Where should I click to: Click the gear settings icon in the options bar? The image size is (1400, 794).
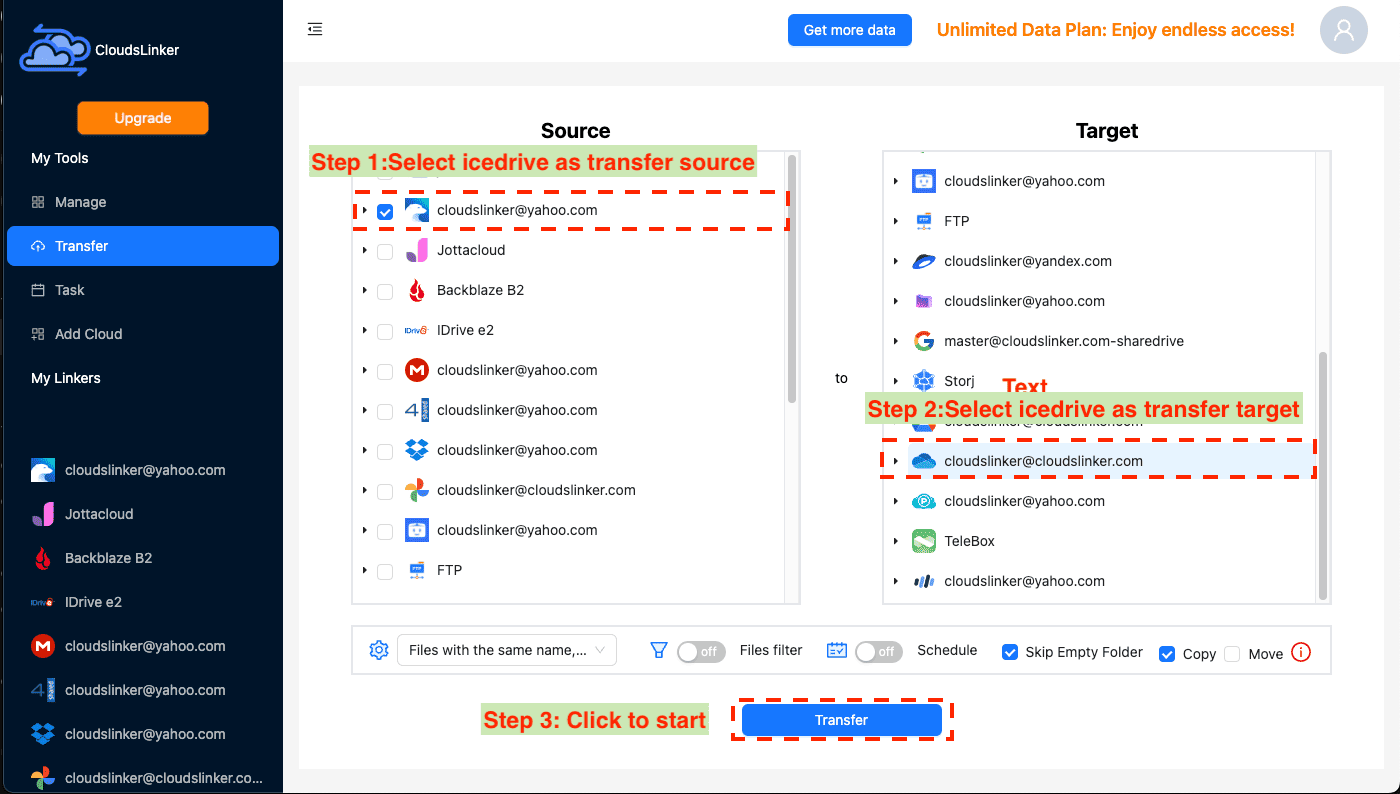coord(378,650)
